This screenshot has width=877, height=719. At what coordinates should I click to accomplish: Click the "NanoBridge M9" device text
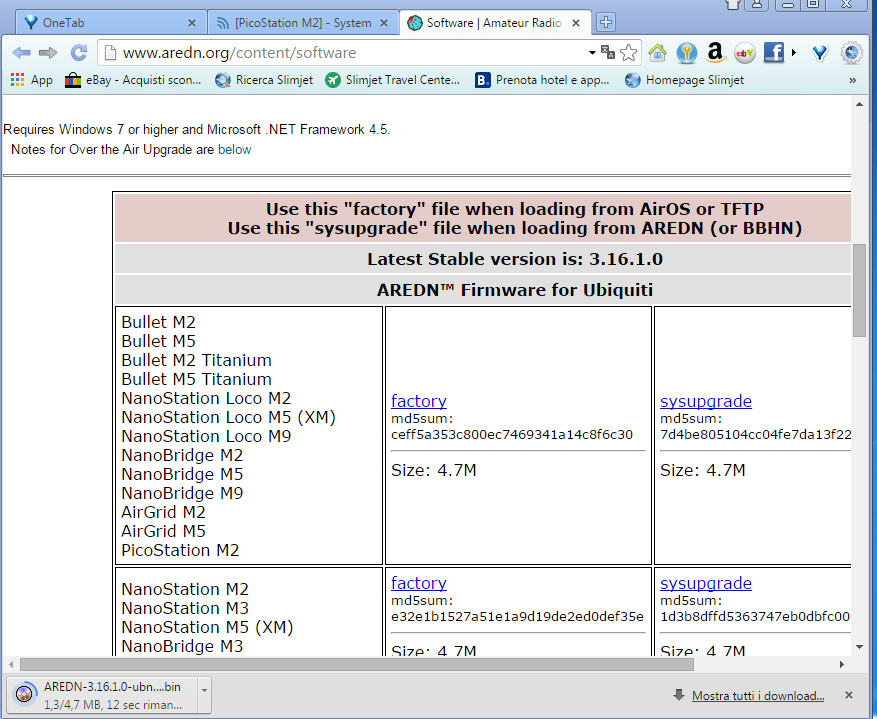182,493
